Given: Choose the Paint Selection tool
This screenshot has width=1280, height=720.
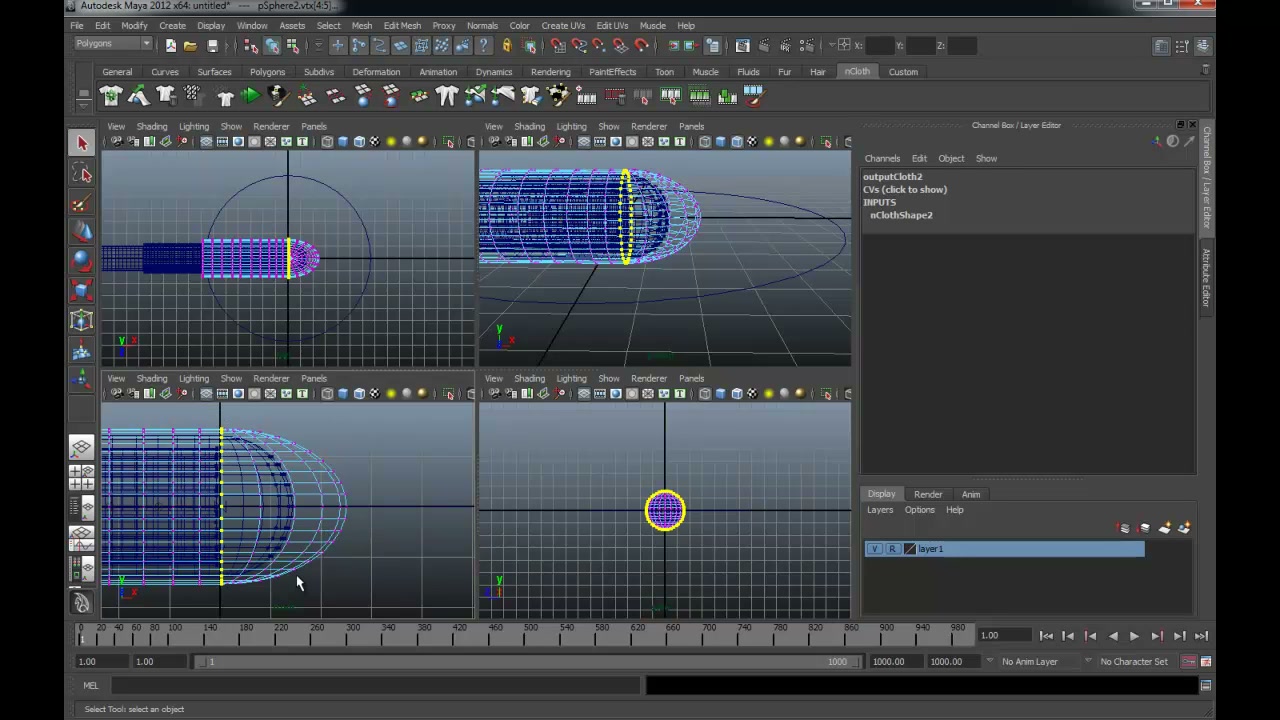Looking at the screenshot, I should [82, 204].
